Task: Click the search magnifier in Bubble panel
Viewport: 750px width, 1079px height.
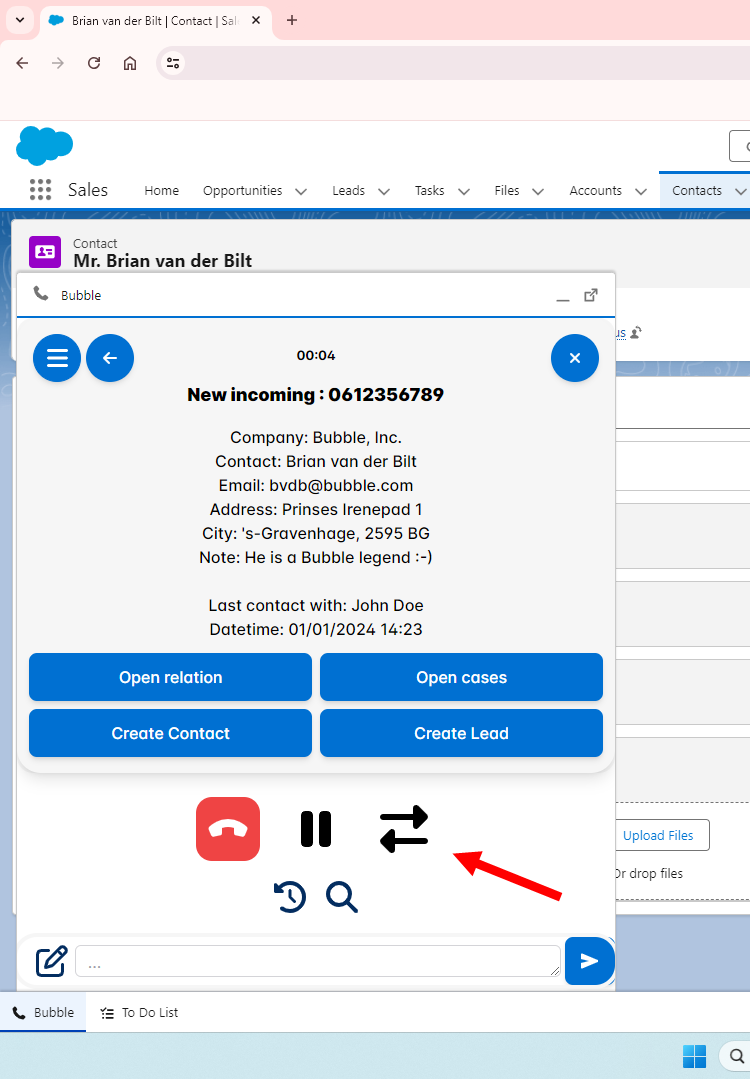Action: tap(342, 897)
